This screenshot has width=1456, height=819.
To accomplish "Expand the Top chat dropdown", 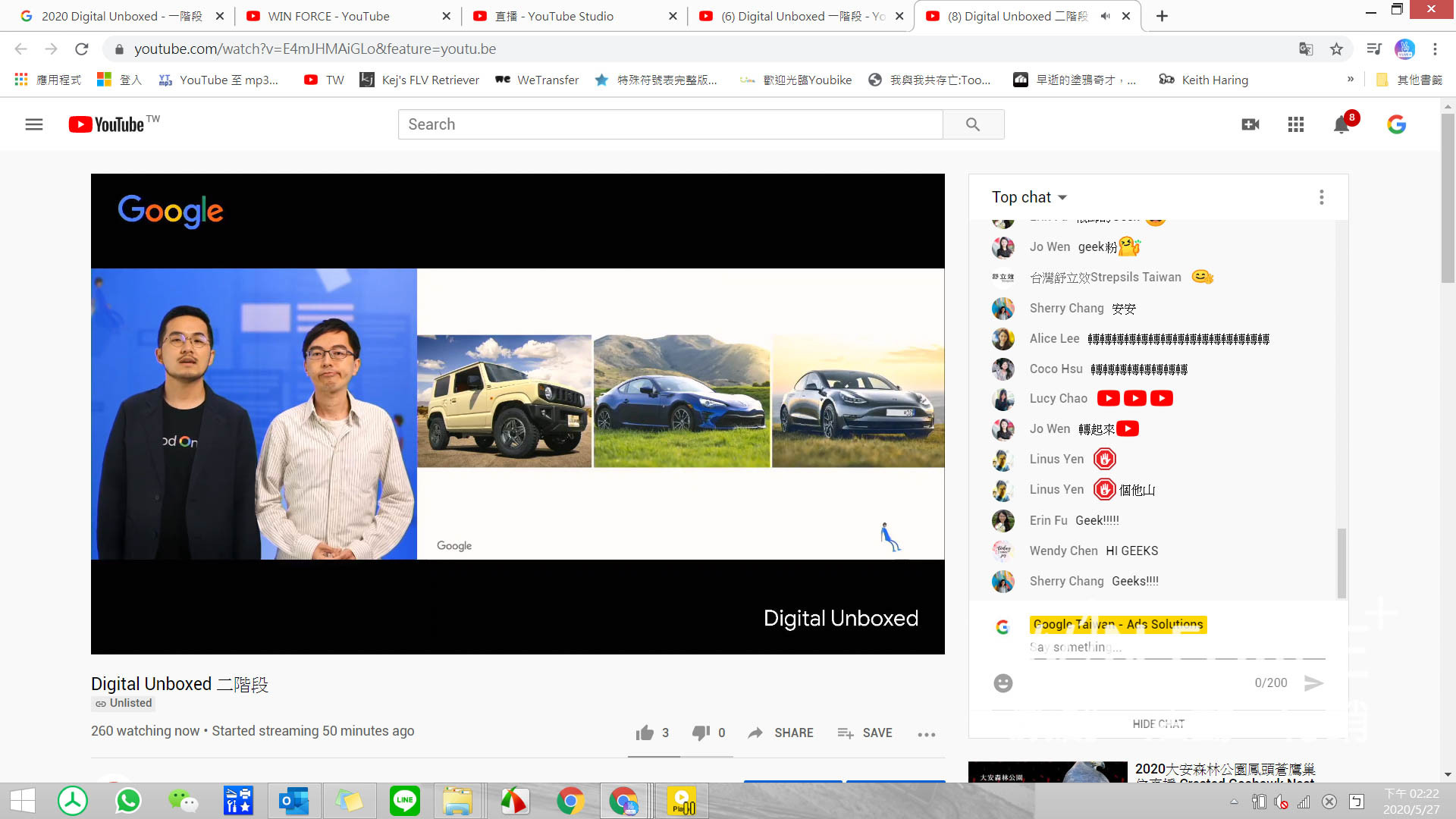I will 1029,197.
